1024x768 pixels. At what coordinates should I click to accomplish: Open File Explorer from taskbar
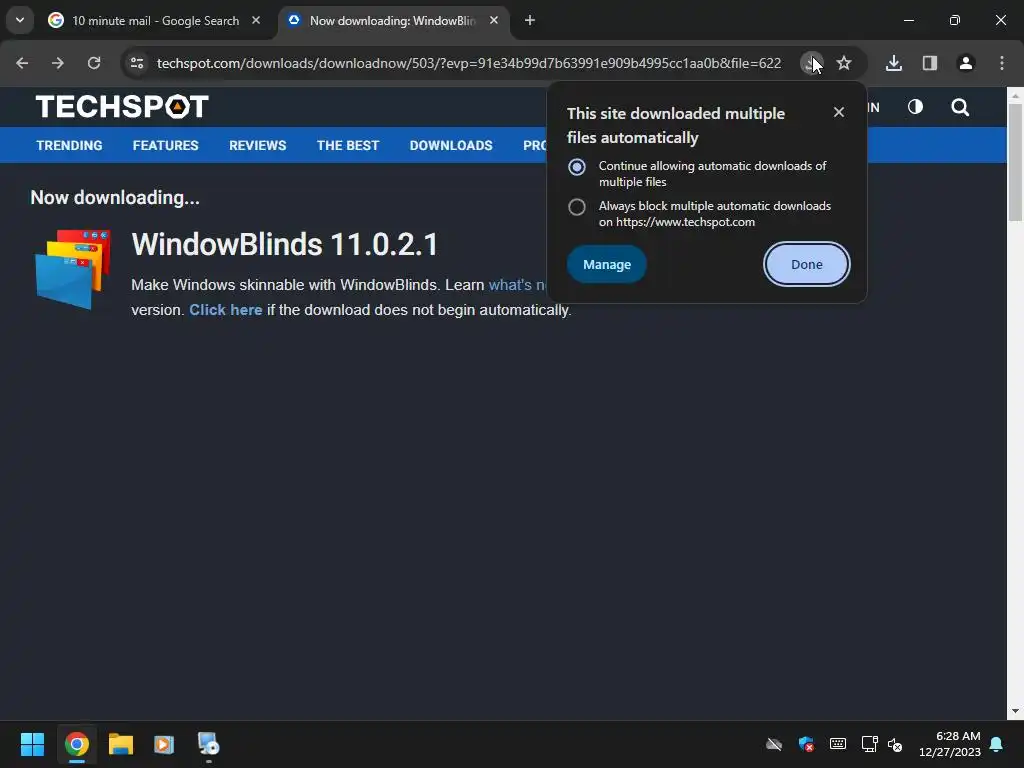click(121, 744)
